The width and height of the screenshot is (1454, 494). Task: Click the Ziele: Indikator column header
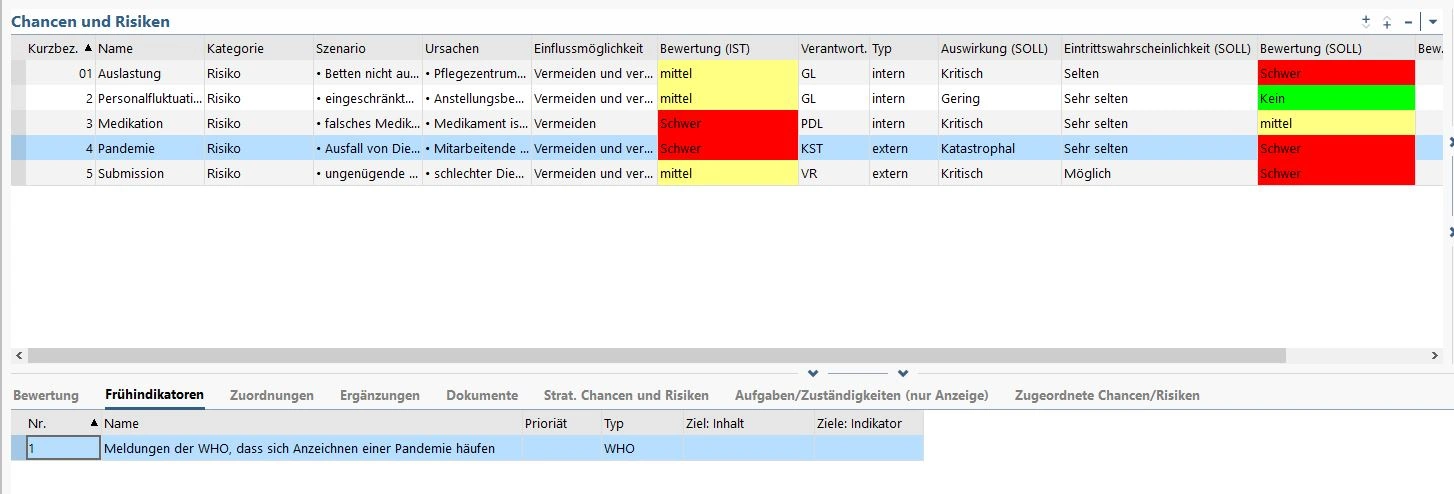(x=868, y=424)
